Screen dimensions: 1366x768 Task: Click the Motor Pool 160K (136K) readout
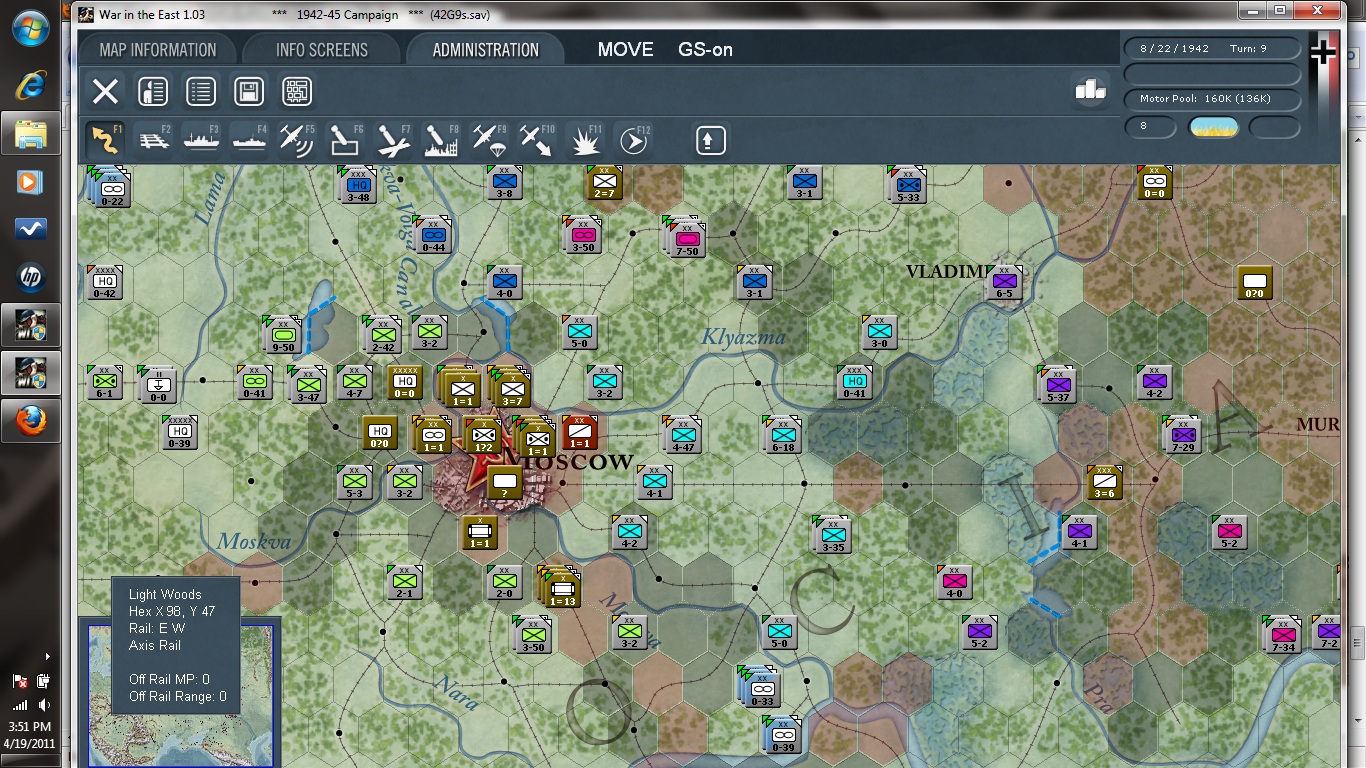1213,99
